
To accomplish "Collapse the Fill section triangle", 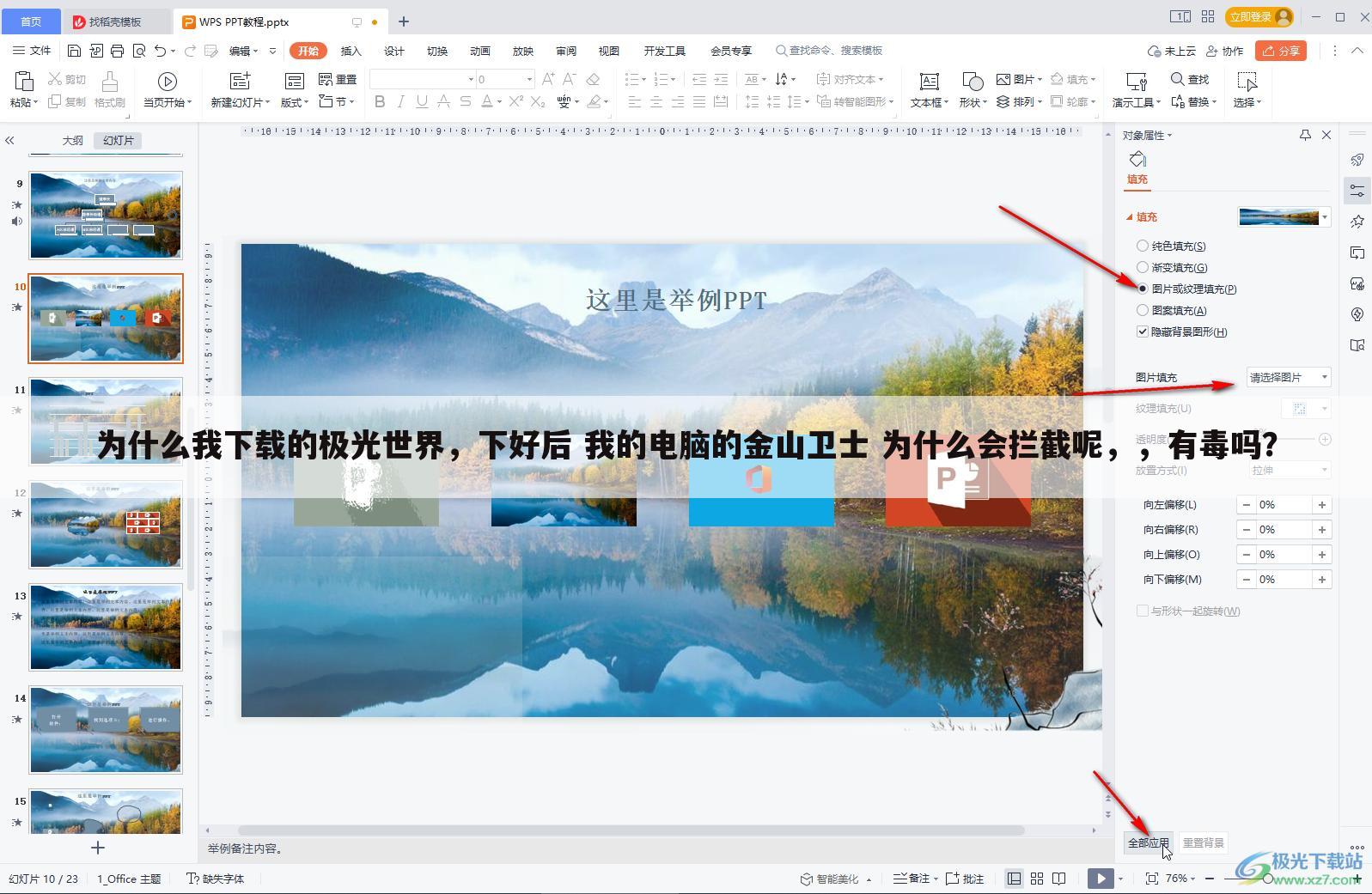I will click(x=1130, y=217).
